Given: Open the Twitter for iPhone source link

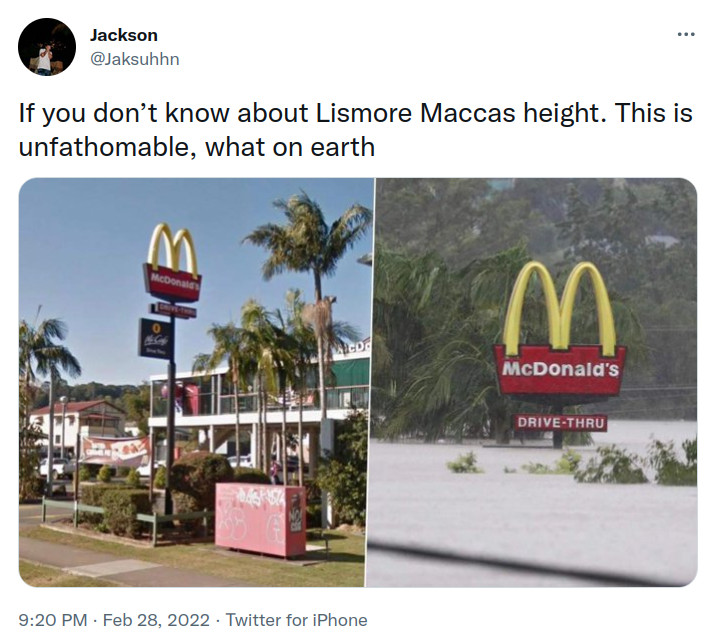Looking at the screenshot, I should tap(296, 620).
